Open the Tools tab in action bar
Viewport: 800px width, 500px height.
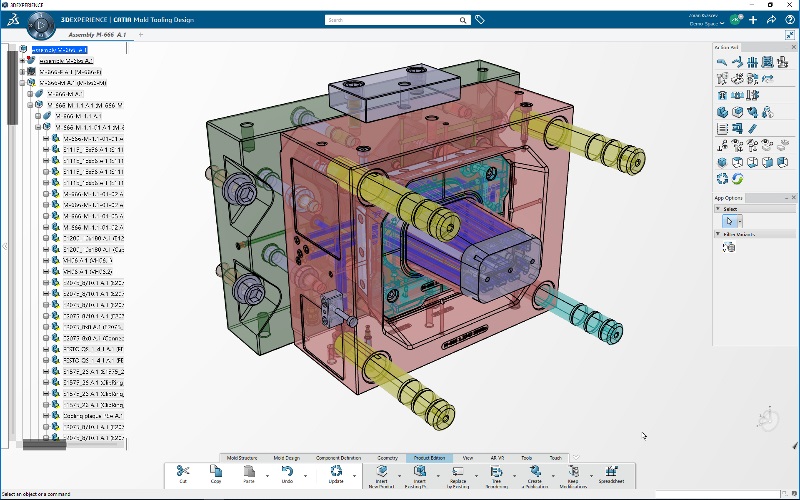(527, 457)
